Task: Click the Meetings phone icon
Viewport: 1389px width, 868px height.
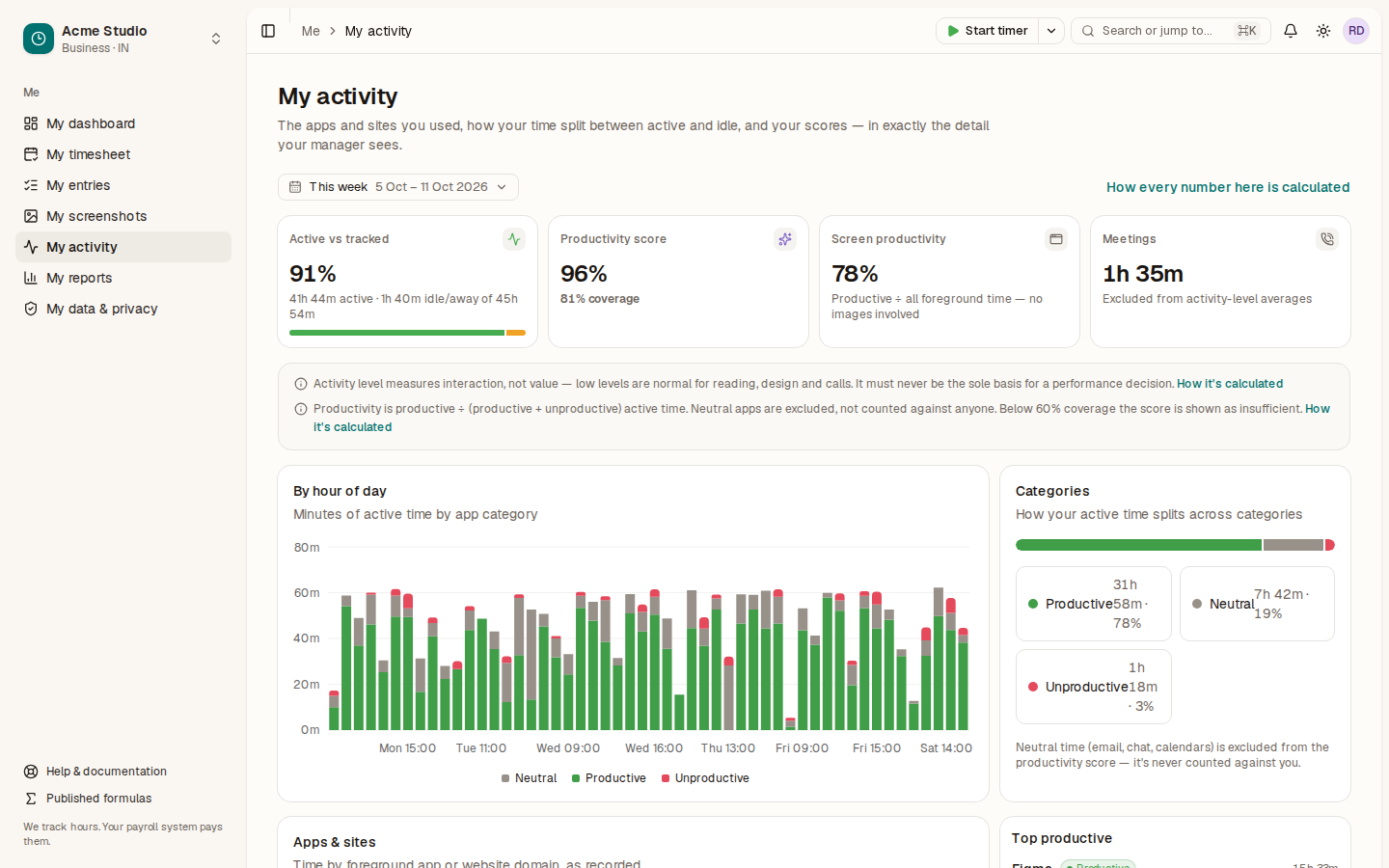Action: click(x=1327, y=239)
